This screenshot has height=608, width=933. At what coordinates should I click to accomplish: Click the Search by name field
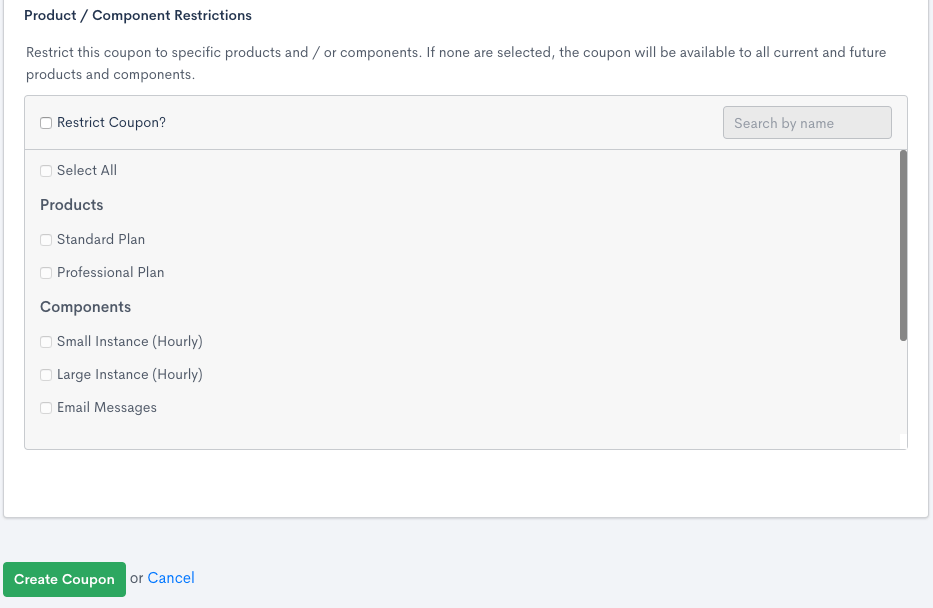coord(806,122)
